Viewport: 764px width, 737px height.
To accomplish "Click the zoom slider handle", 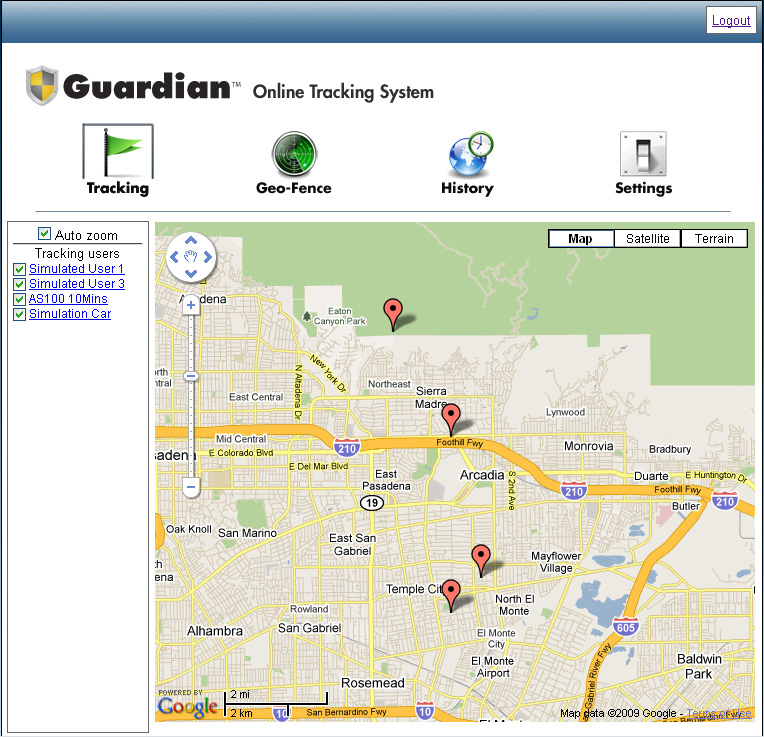I will [x=191, y=376].
